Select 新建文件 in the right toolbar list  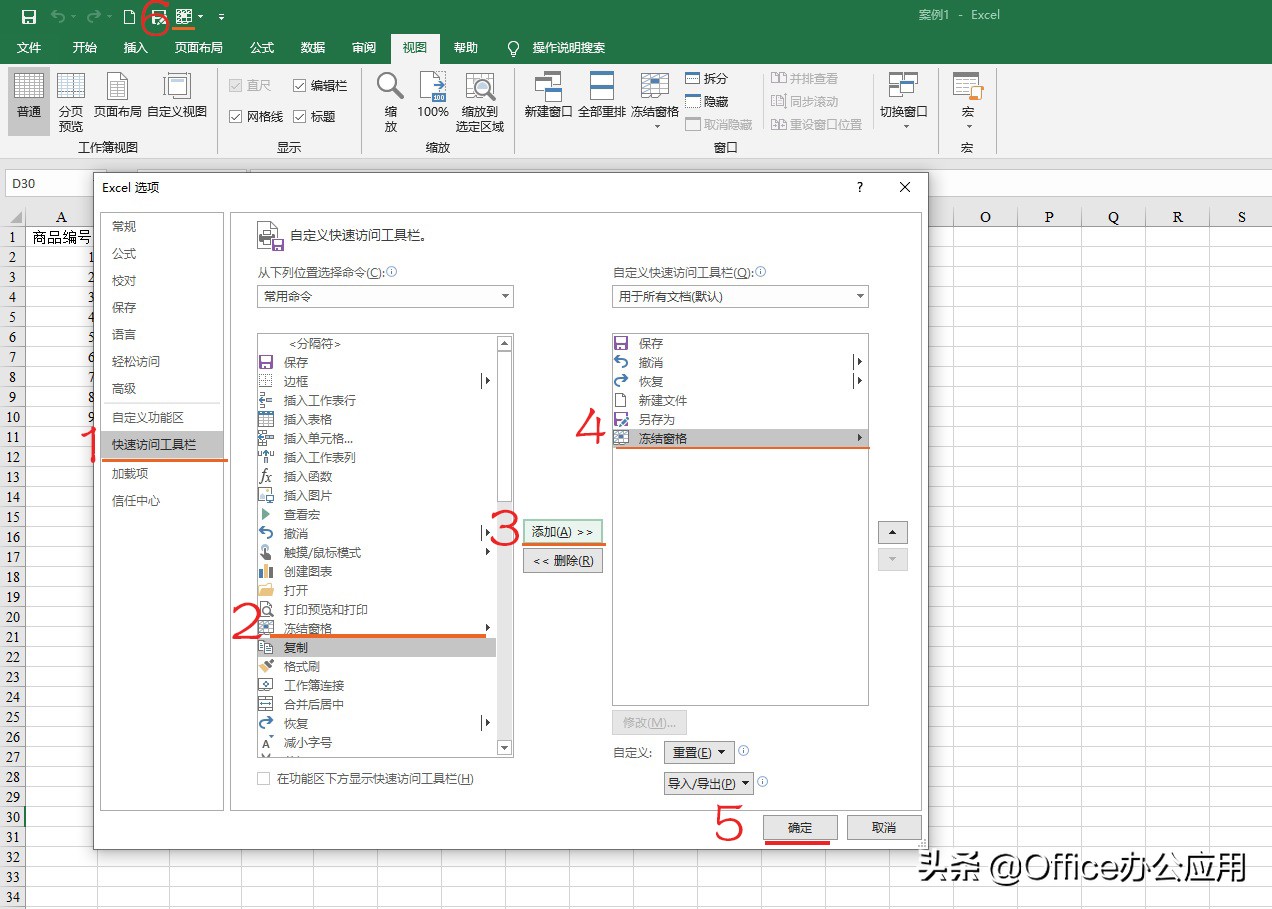point(739,400)
